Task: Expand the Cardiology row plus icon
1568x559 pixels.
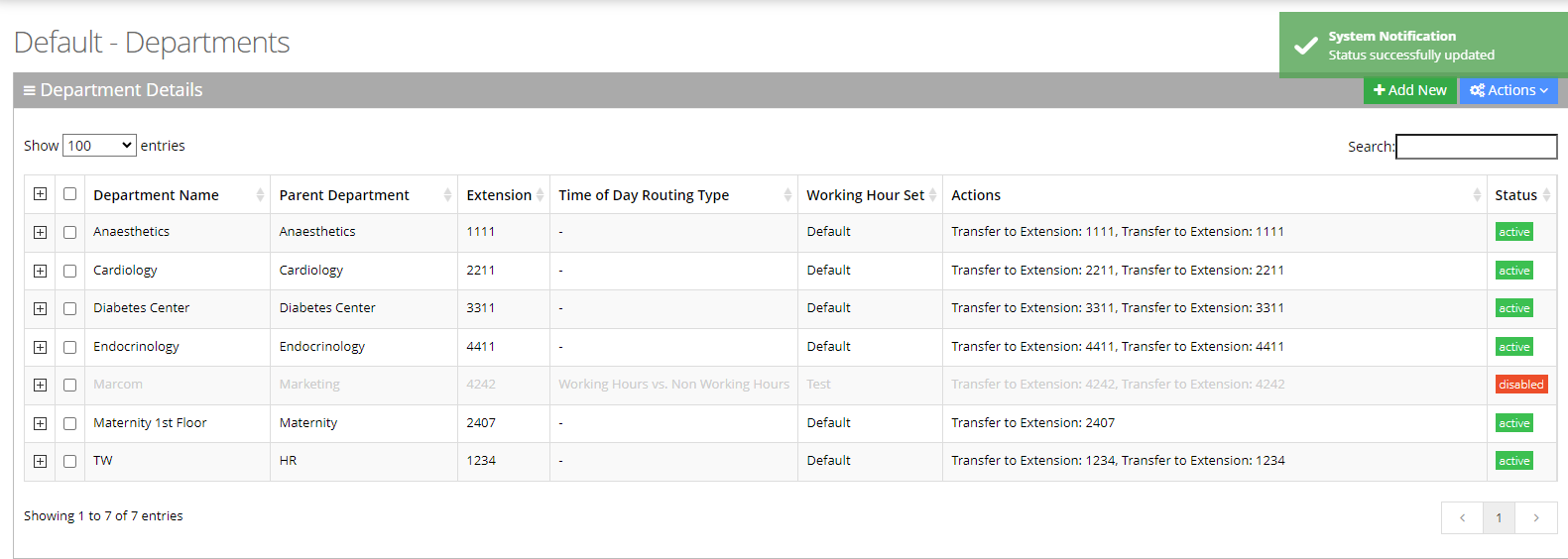Action: (40, 271)
